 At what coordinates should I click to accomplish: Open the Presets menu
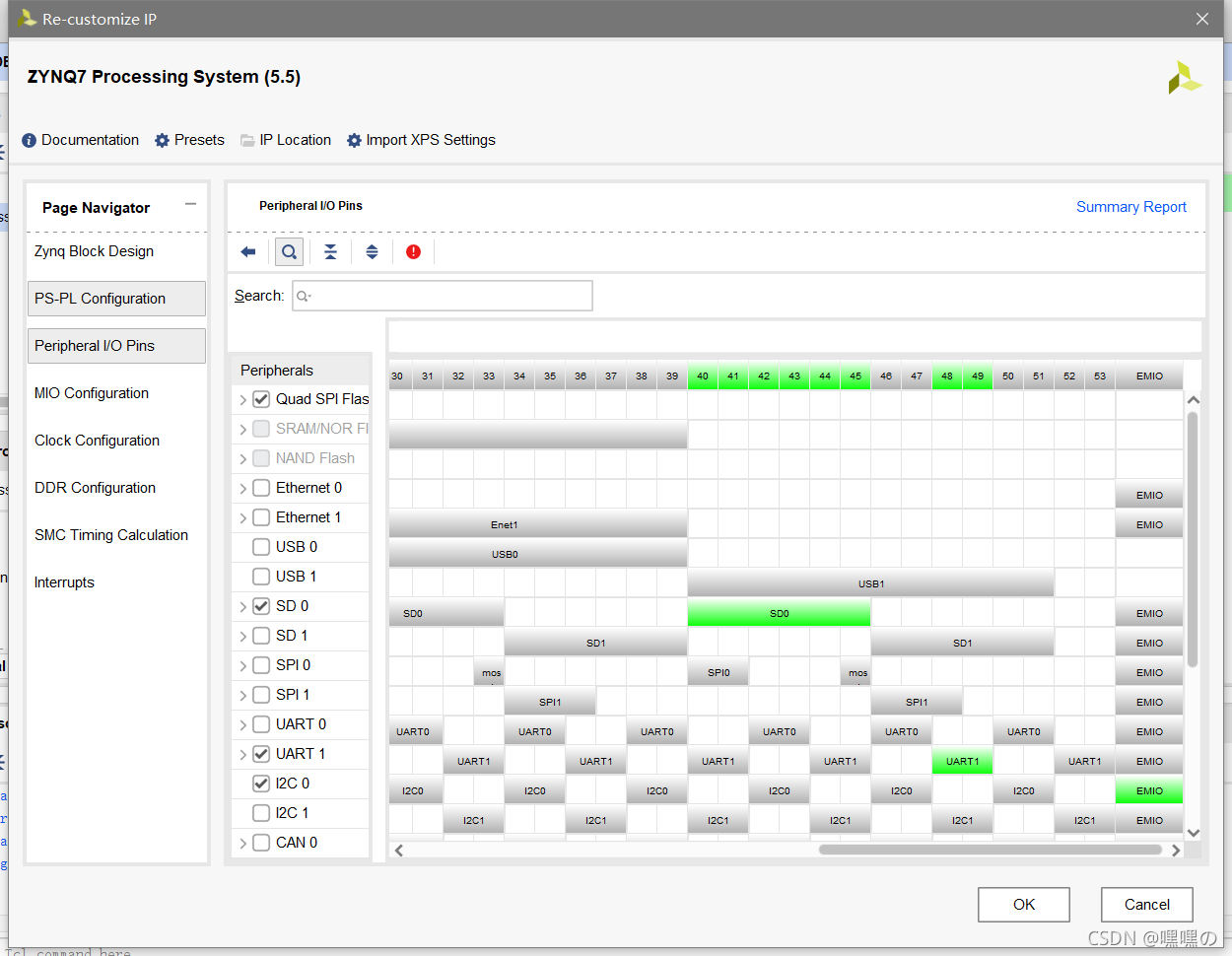(x=199, y=140)
